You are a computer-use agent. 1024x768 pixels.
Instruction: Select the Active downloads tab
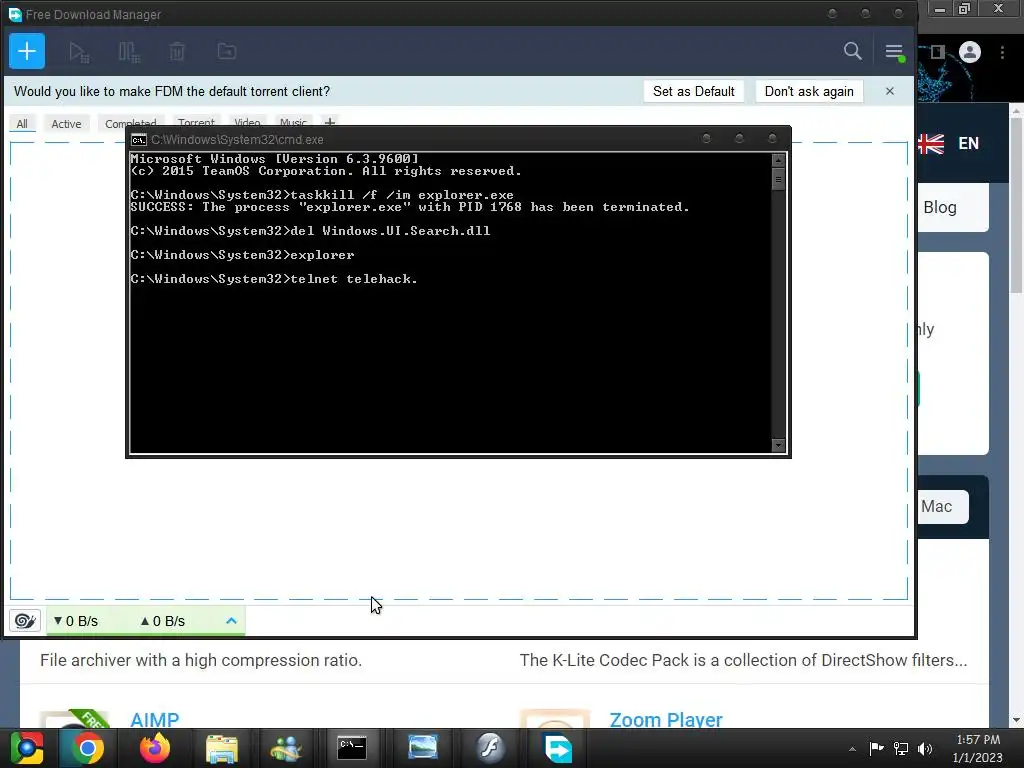[x=67, y=123]
